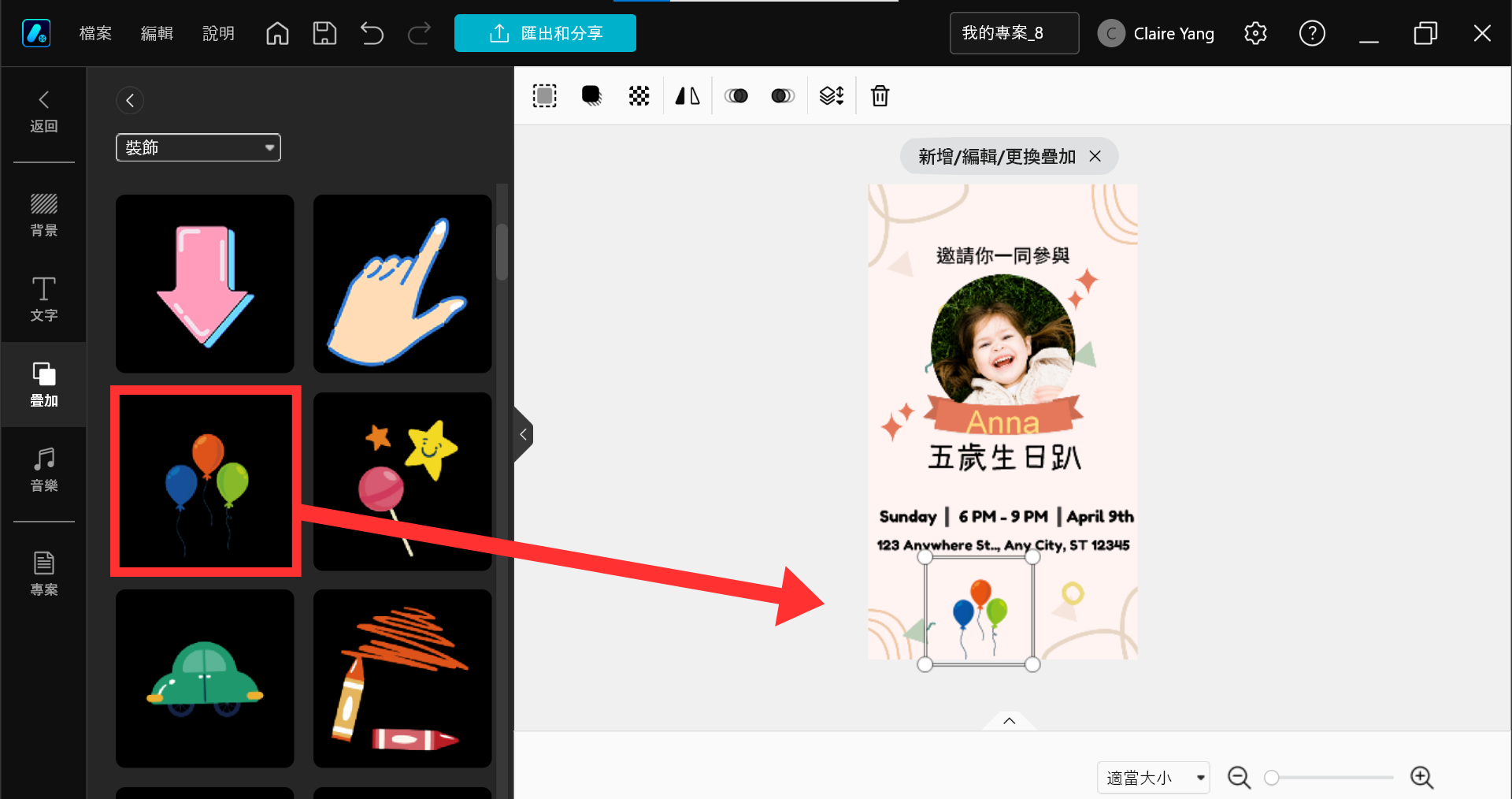Image resolution: width=1512 pixels, height=799 pixels.
Task: Open the 編輯 menu
Action: (x=157, y=33)
